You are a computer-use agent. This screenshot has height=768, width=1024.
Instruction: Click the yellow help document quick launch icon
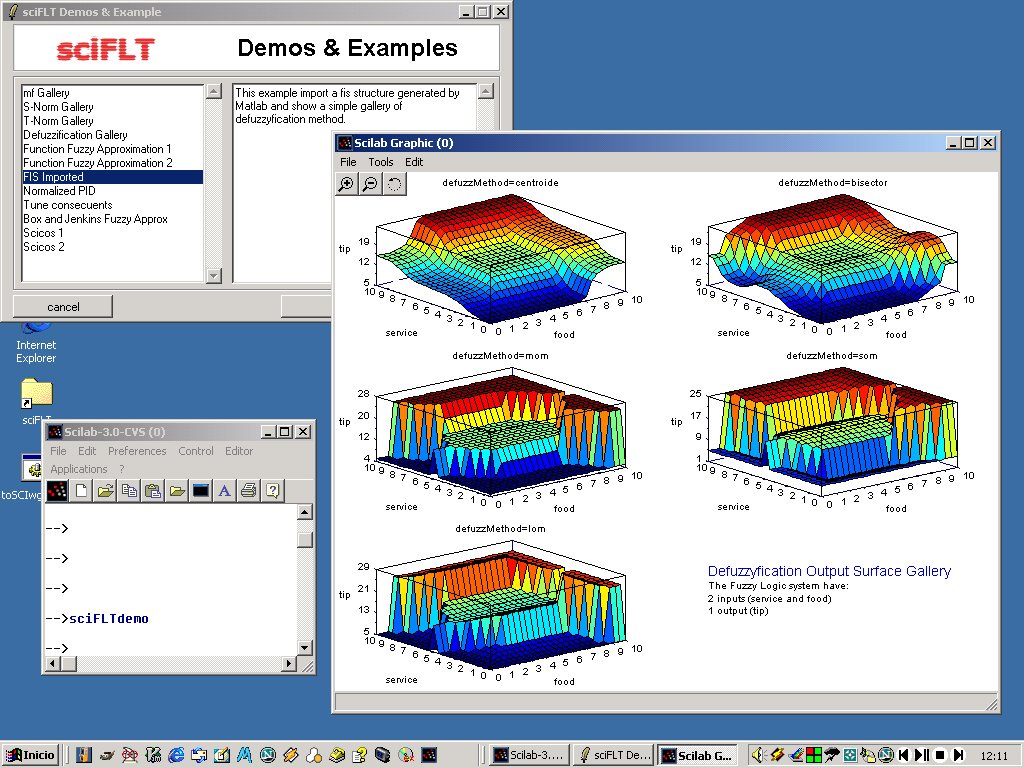coord(359,755)
